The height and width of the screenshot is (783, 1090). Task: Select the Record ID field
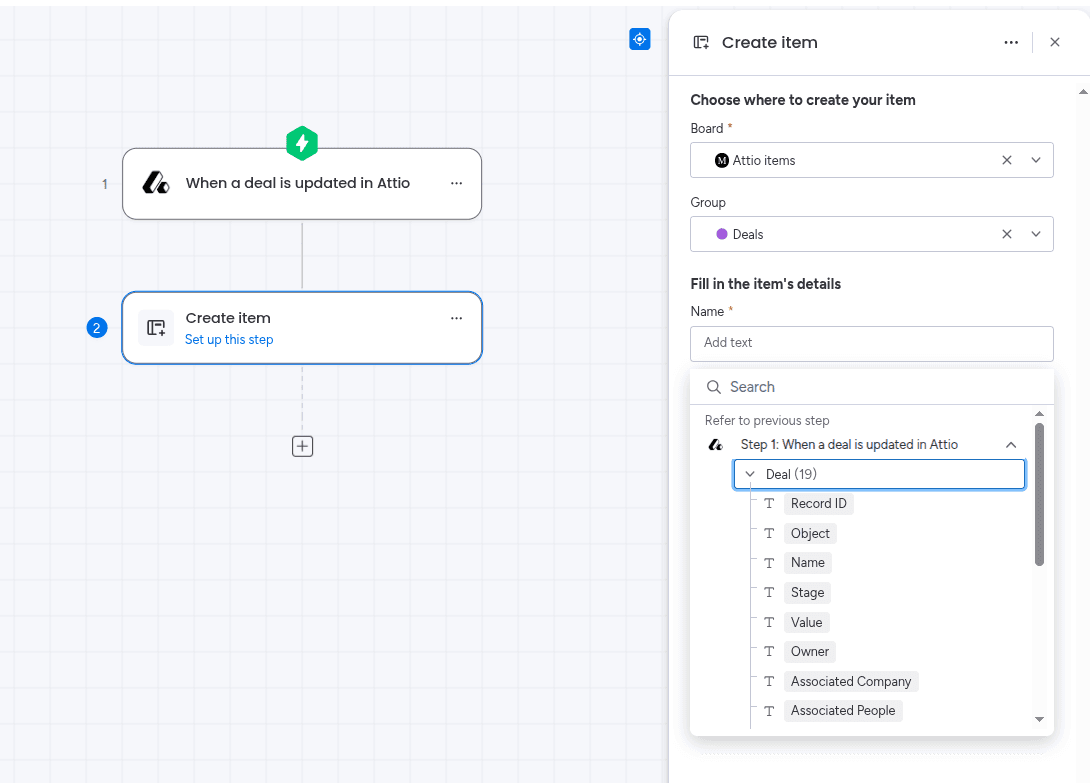tap(818, 503)
